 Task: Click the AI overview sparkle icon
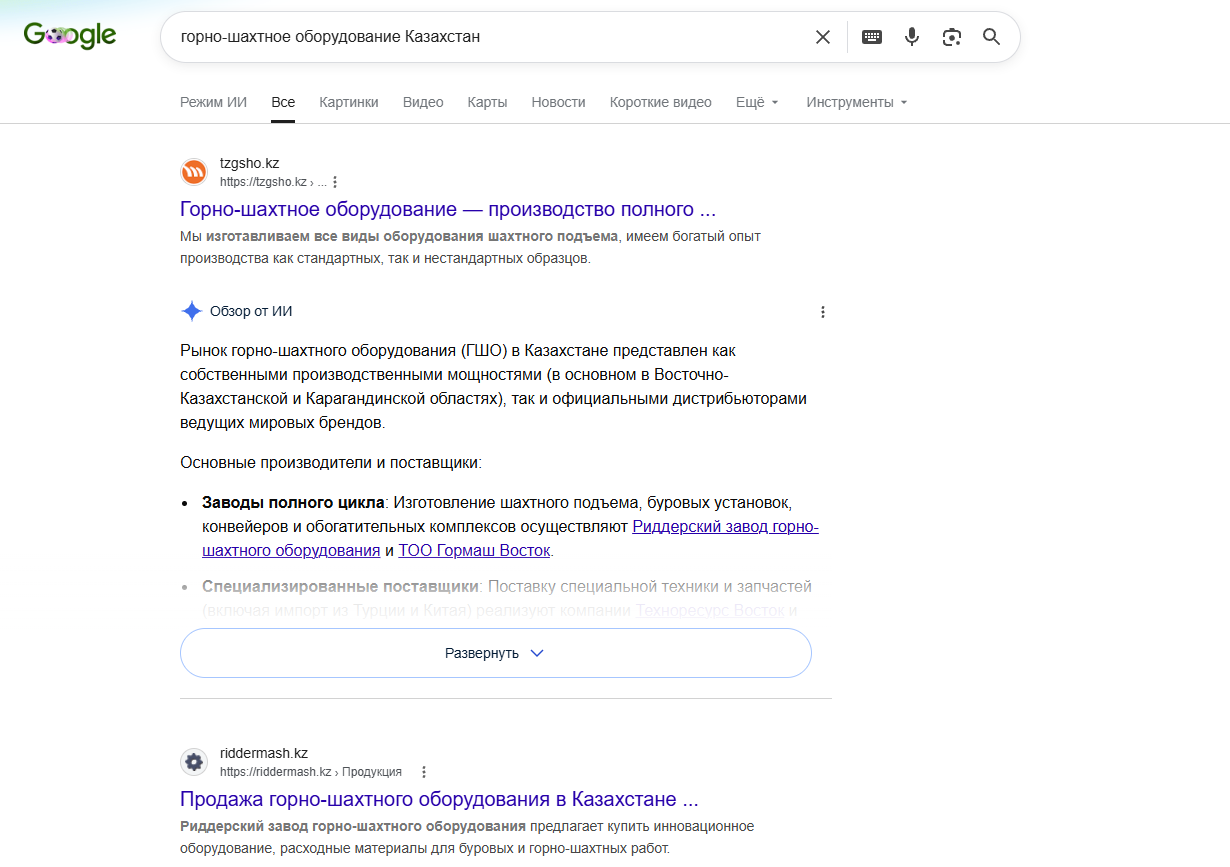pyautogui.click(x=192, y=311)
